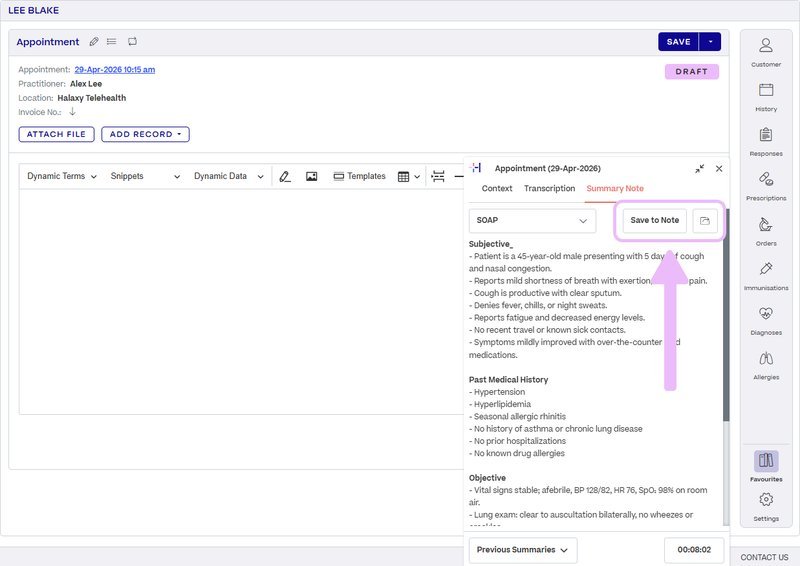Expand the Previous Summaries dropdown
800x566 pixels.
(522, 550)
